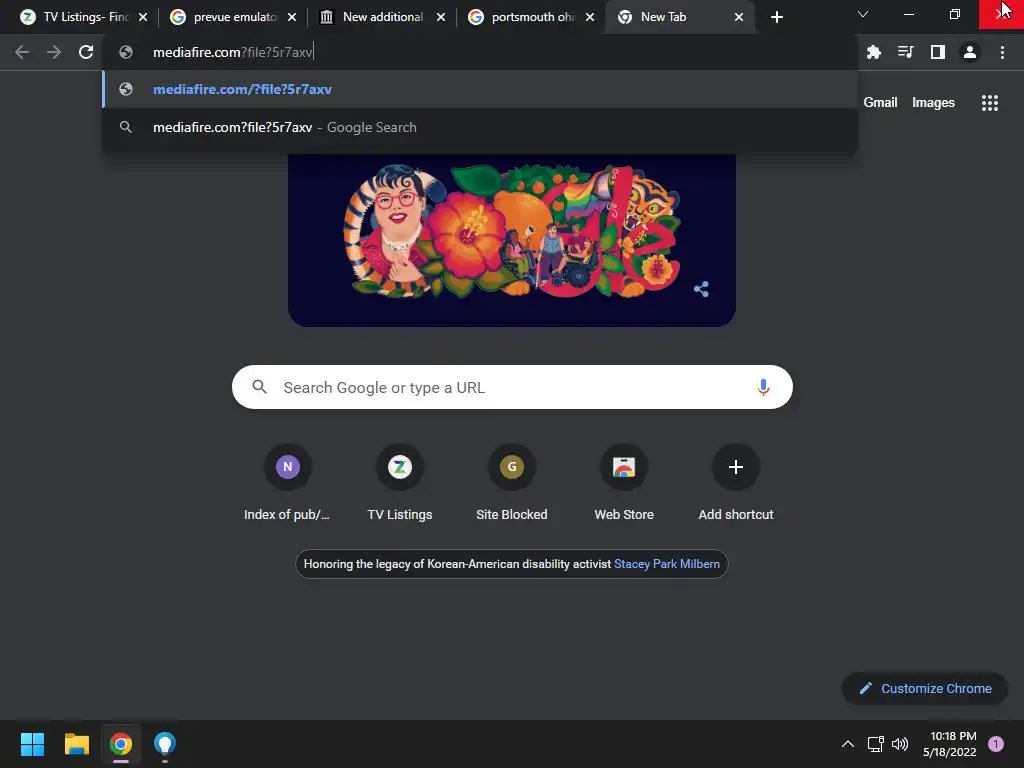Click the Customize Chrome button
1024x768 pixels.
925,688
